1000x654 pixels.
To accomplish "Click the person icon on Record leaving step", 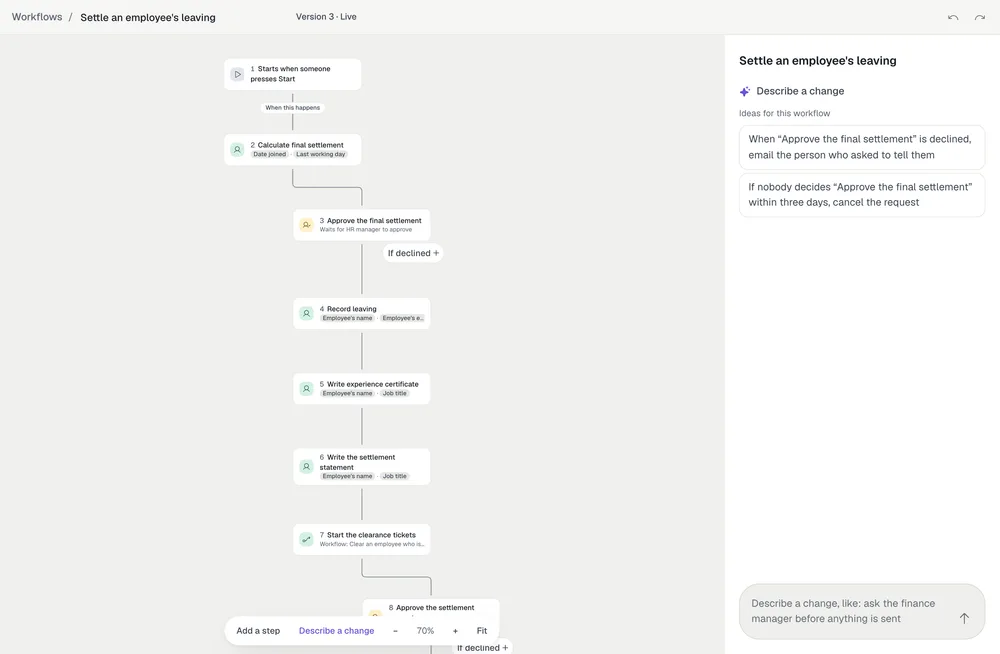I will pyautogui.click(x=307, y=313).
